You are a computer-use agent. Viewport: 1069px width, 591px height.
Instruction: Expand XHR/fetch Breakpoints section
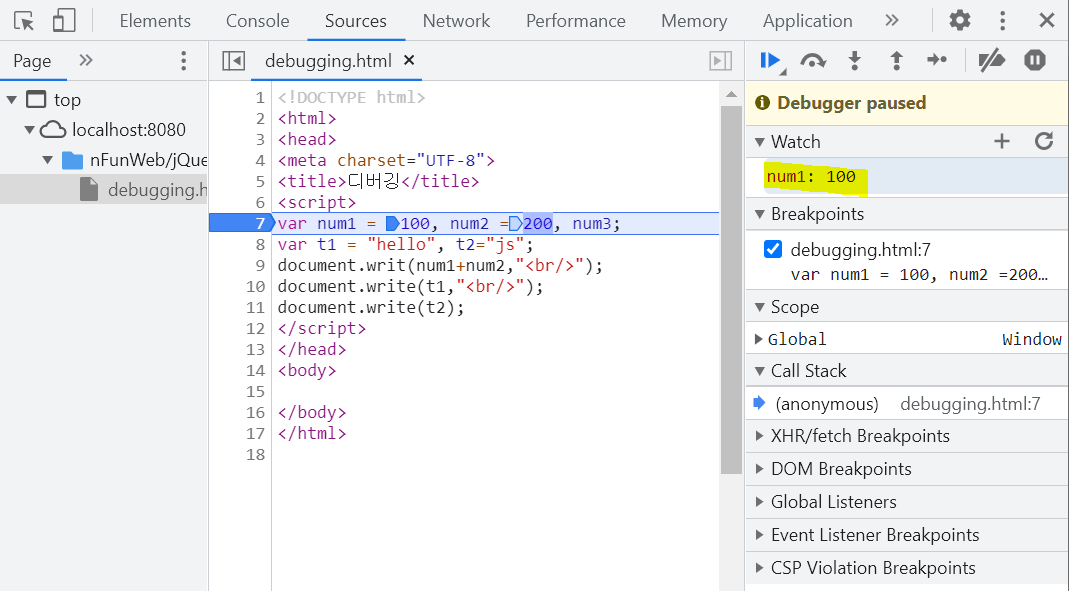click(759, 436)
